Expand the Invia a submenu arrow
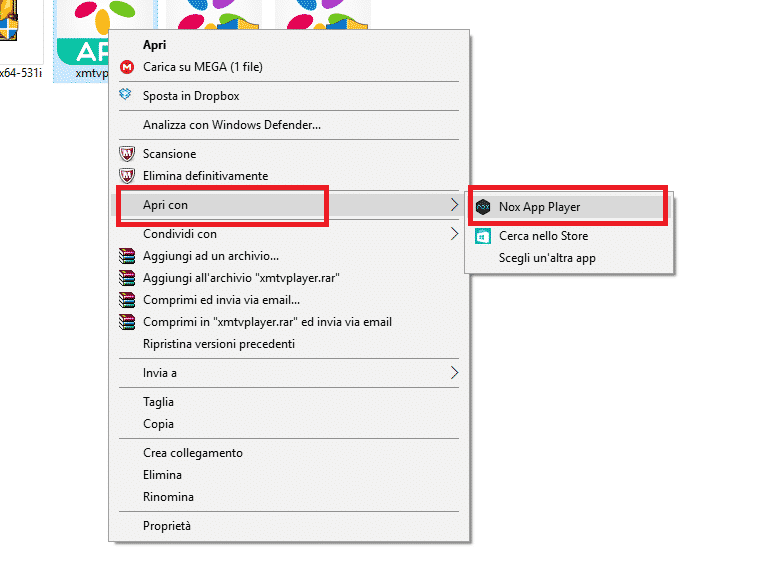 click(x=454, y=373)
